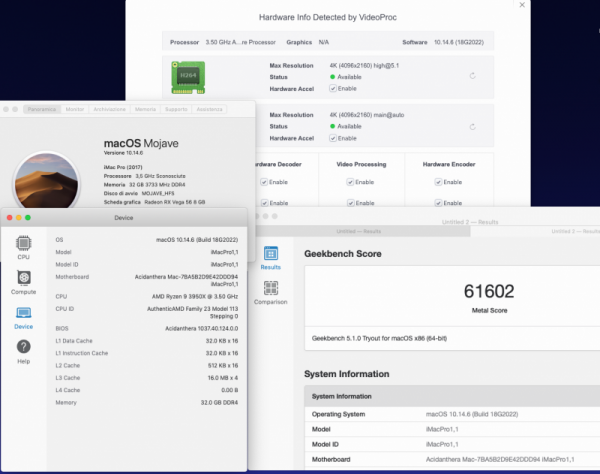
Task: Click the H264 chip icon in VideoProc
Action: pyautogui.click(x=188, y=78)
